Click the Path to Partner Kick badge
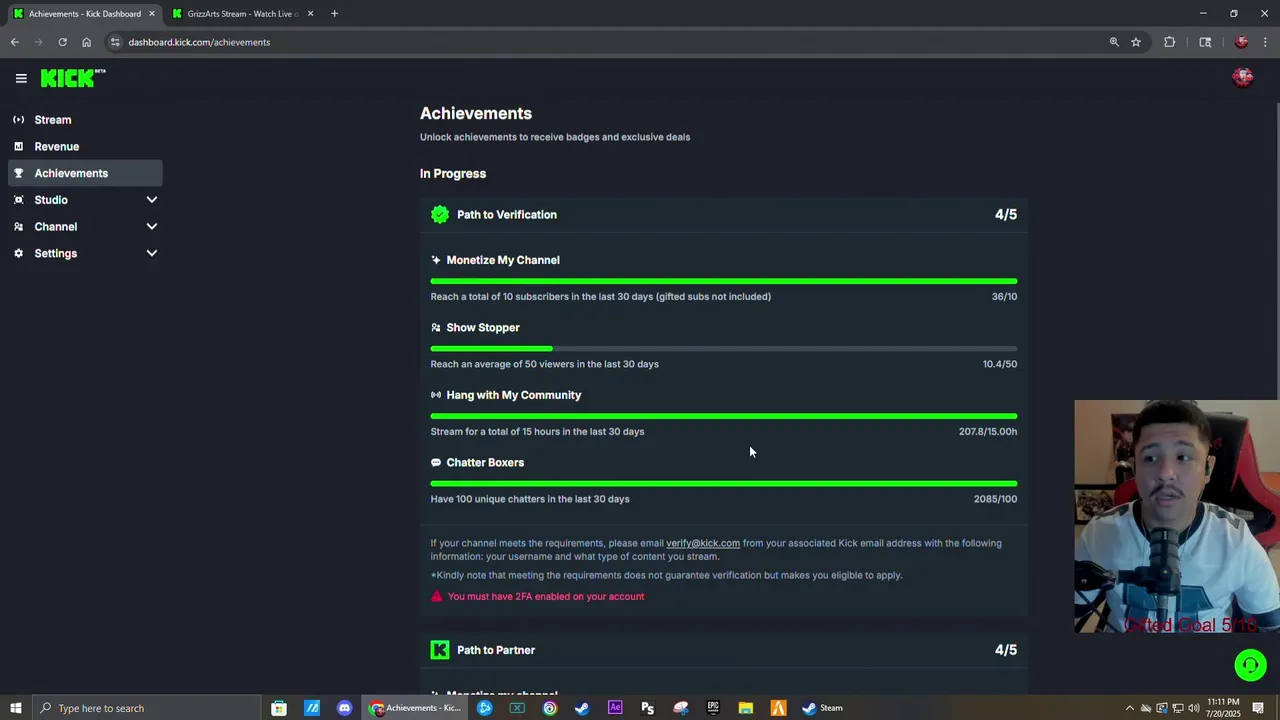The width and height of the screenshot is (1280, 720). (440, 650)
